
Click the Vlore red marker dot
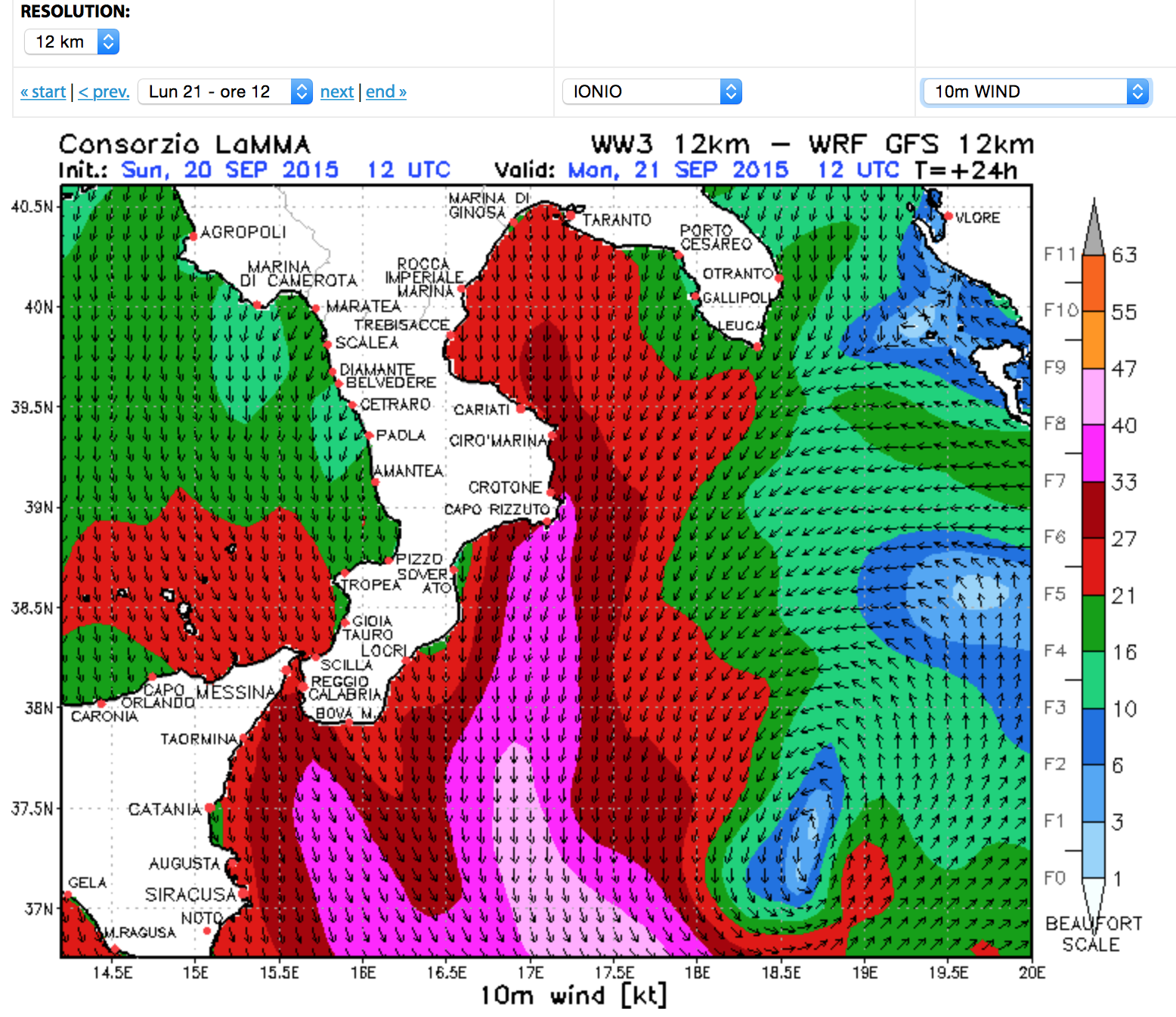pyautogui.click(x=948, y=216)
